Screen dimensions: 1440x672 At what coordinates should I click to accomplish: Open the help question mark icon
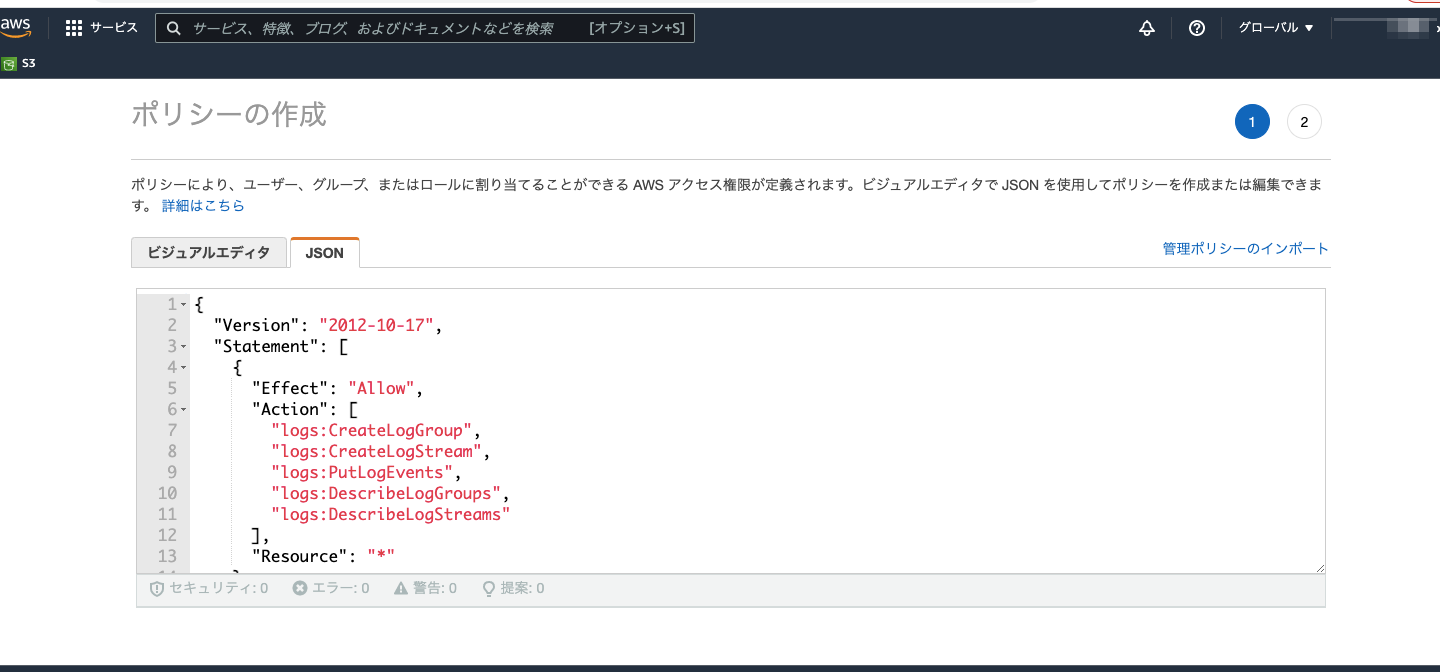coord(1197,28)
